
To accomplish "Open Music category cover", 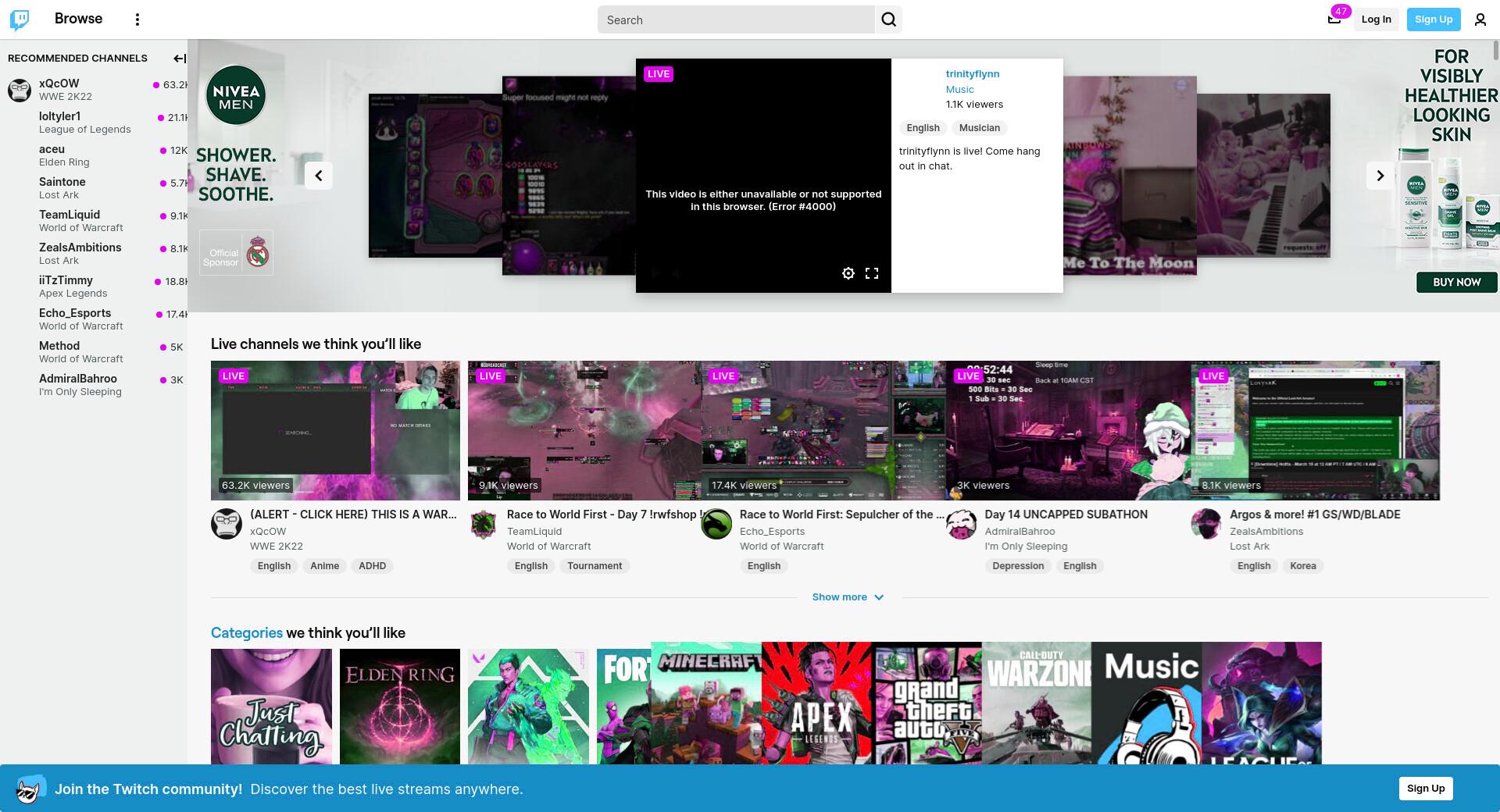I will pos(1147,703).
